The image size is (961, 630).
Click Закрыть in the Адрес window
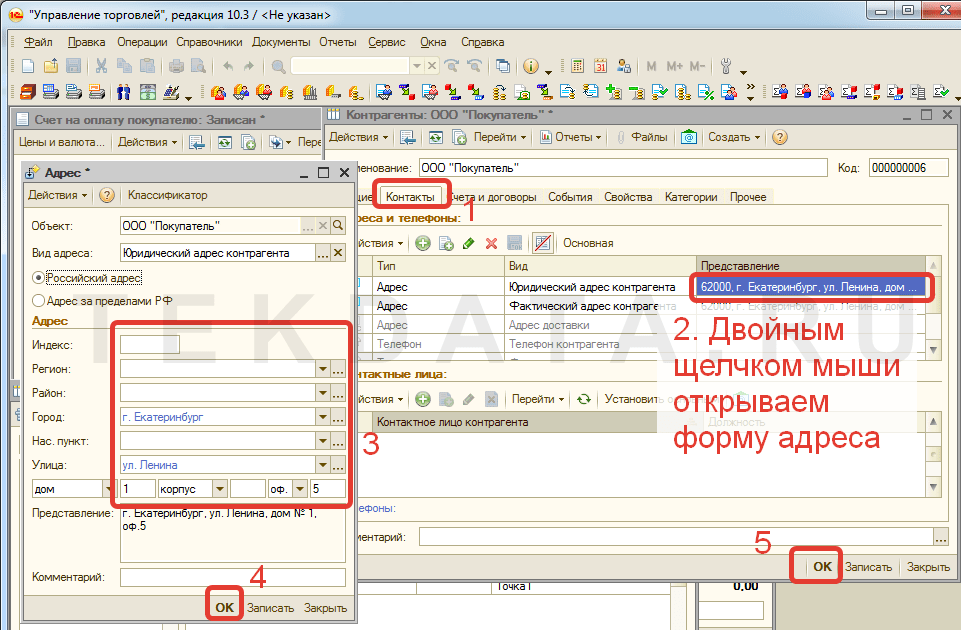click(x=325, y=608)
